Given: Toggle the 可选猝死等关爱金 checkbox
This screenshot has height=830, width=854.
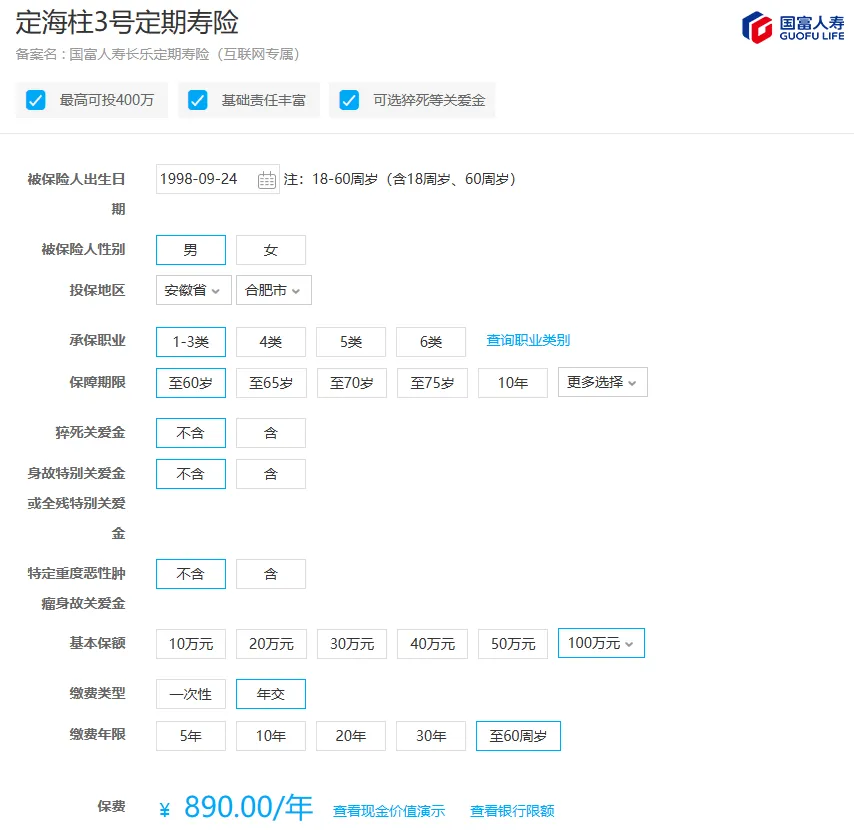Looking at the screenshot, I should pyautogui.click(x=349, y=100).
